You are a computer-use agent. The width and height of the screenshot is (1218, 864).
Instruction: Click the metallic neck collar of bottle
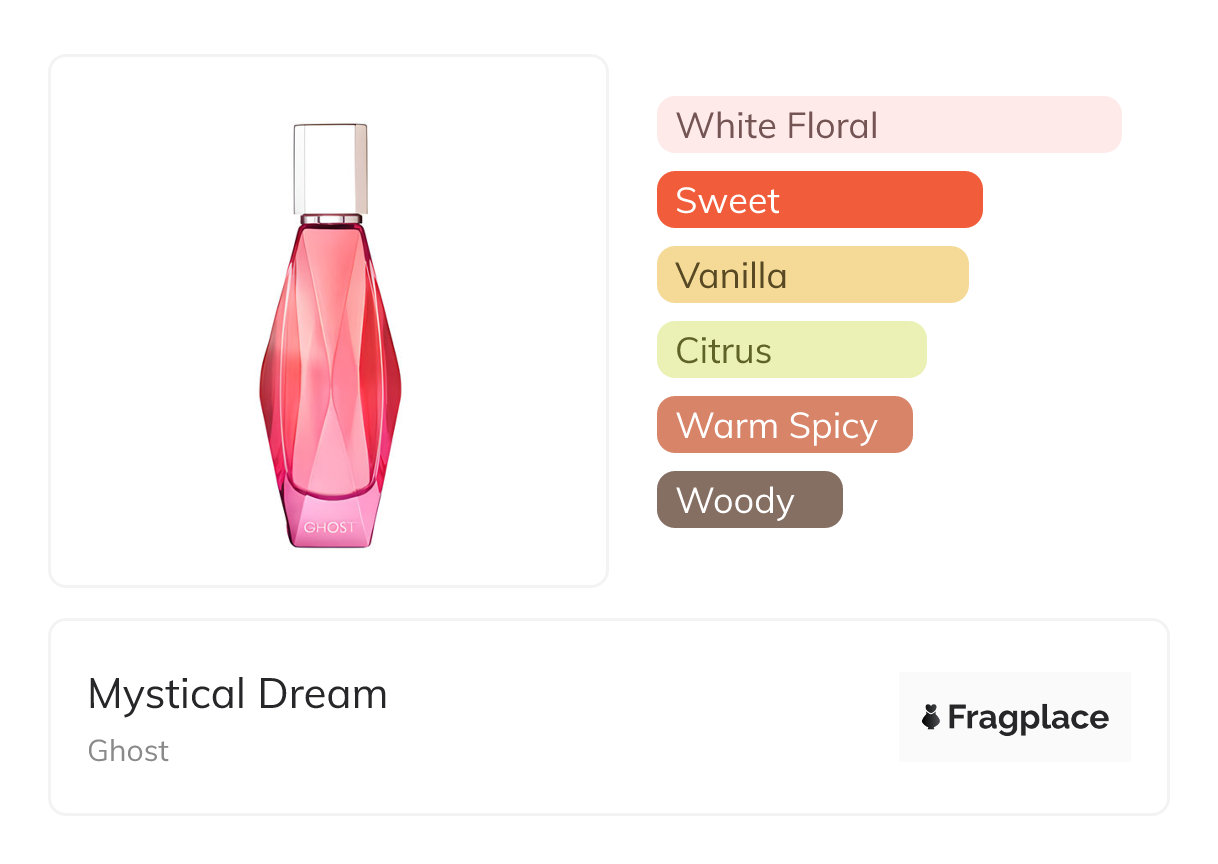click(330, 218)
